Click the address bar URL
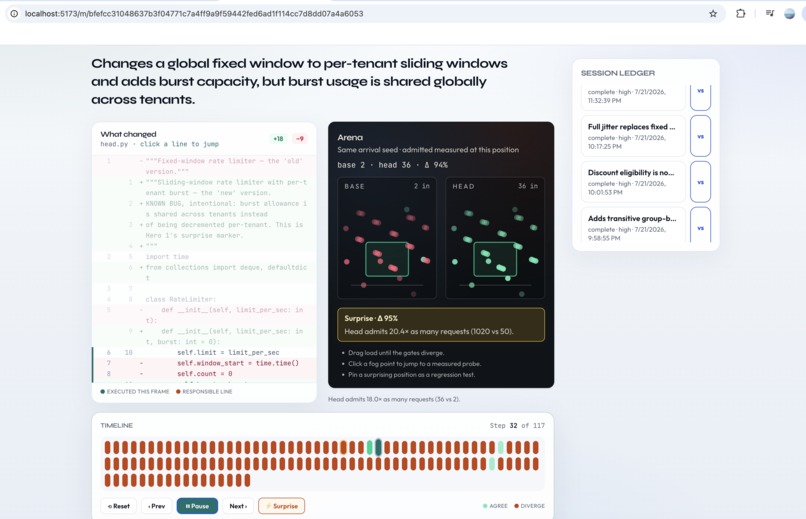Image resolution: width=806 pixels, height=519 pixels. tap(194, 14)
